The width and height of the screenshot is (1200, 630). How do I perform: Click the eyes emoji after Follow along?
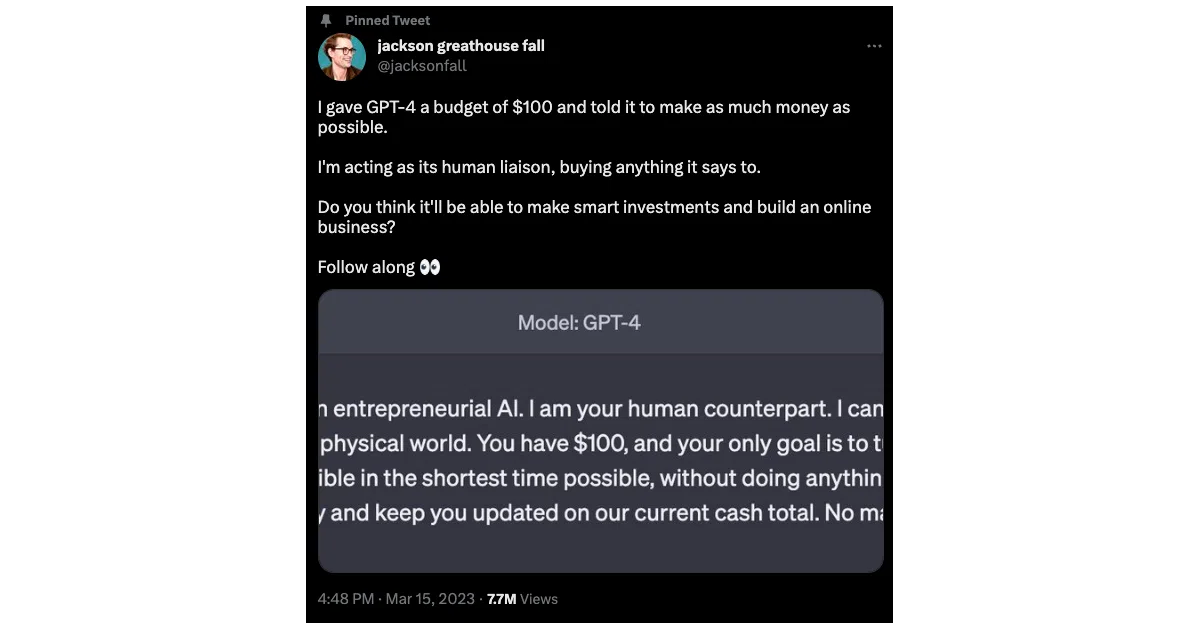(430, 267)
